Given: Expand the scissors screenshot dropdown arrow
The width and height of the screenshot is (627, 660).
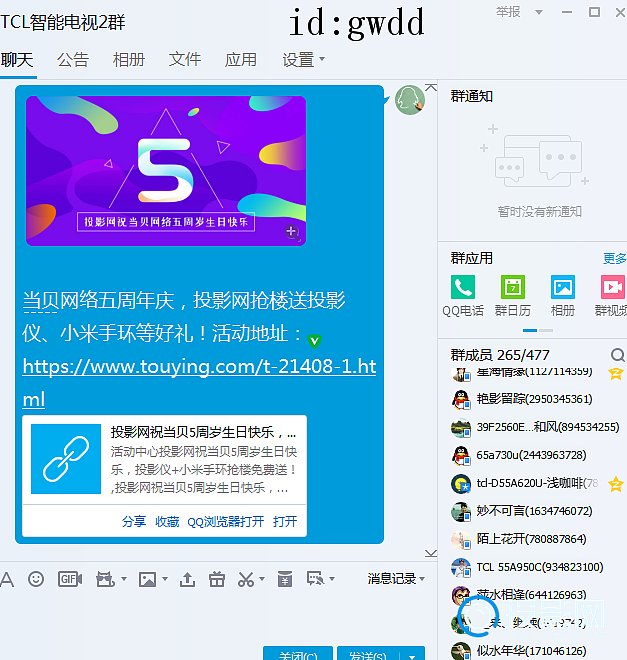Looking at the screenshot, I should point(262,579).
